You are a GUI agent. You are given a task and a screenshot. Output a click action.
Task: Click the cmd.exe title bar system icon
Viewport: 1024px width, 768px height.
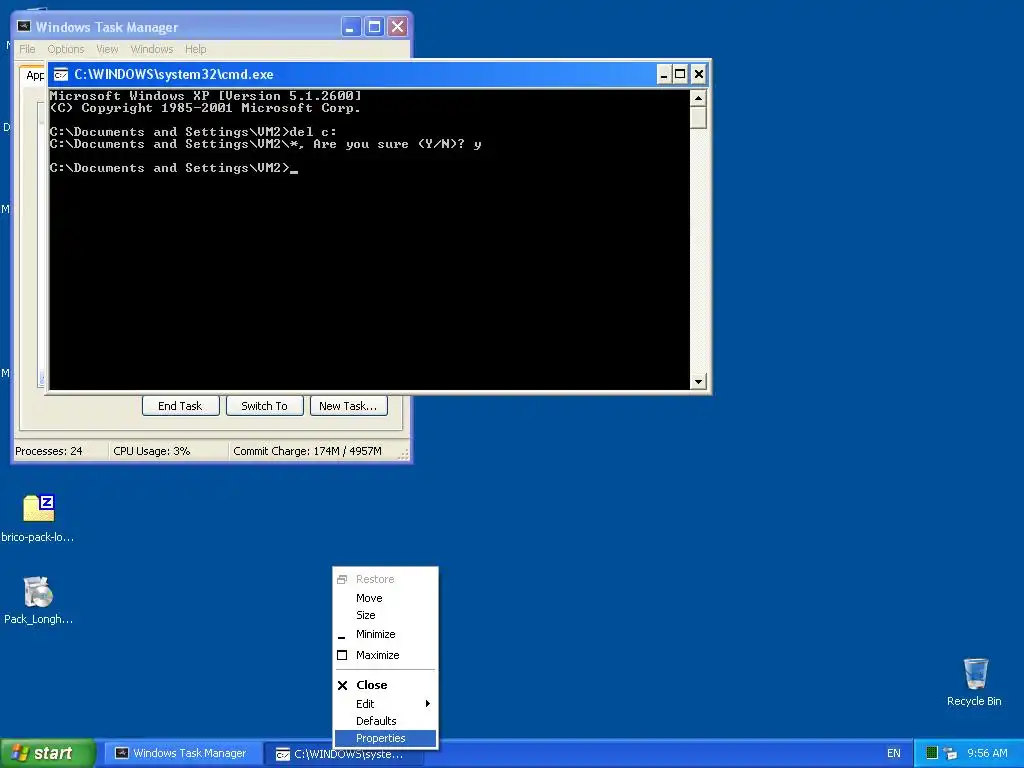[x=61, y=74]
